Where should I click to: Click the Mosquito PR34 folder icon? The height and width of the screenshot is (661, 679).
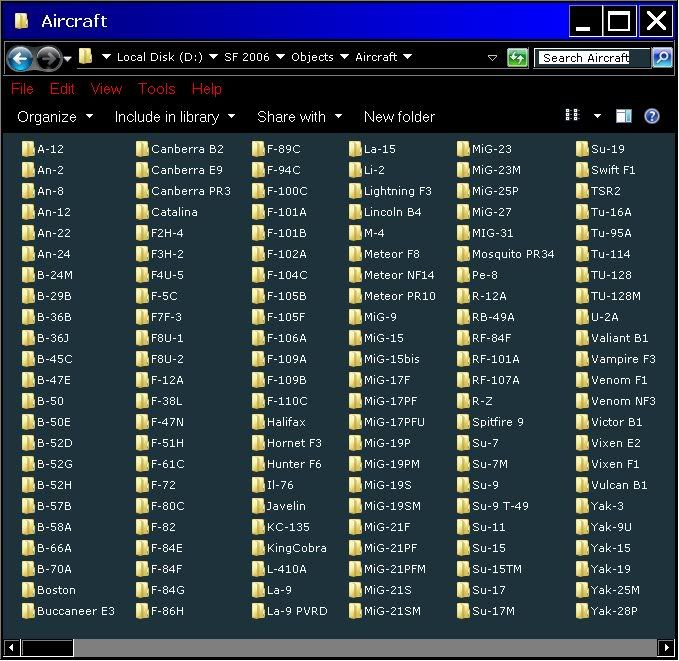point(463,254)
